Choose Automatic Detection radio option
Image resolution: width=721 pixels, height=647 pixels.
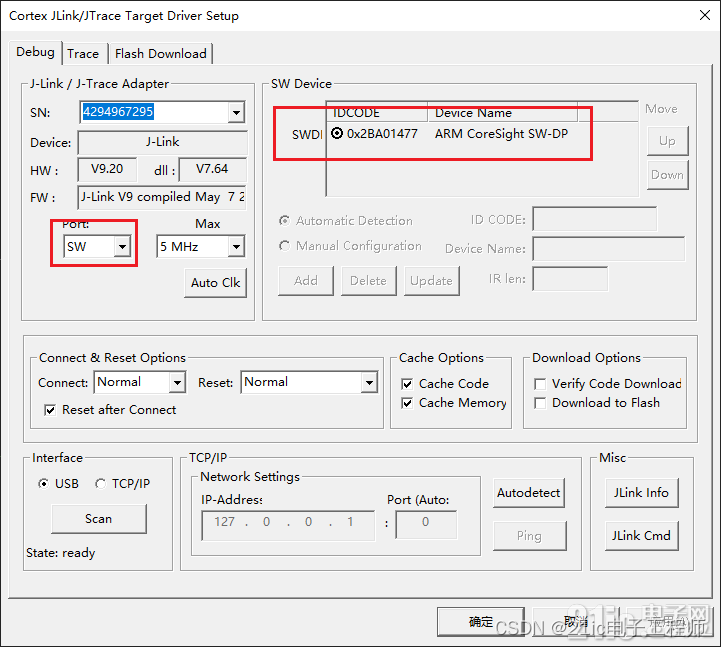point(285,221)
